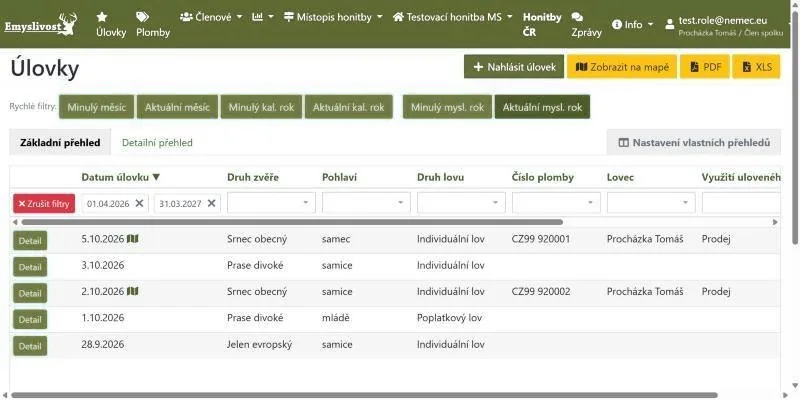Export the list as XLS
800x400 pixels.
coord(757,67)
